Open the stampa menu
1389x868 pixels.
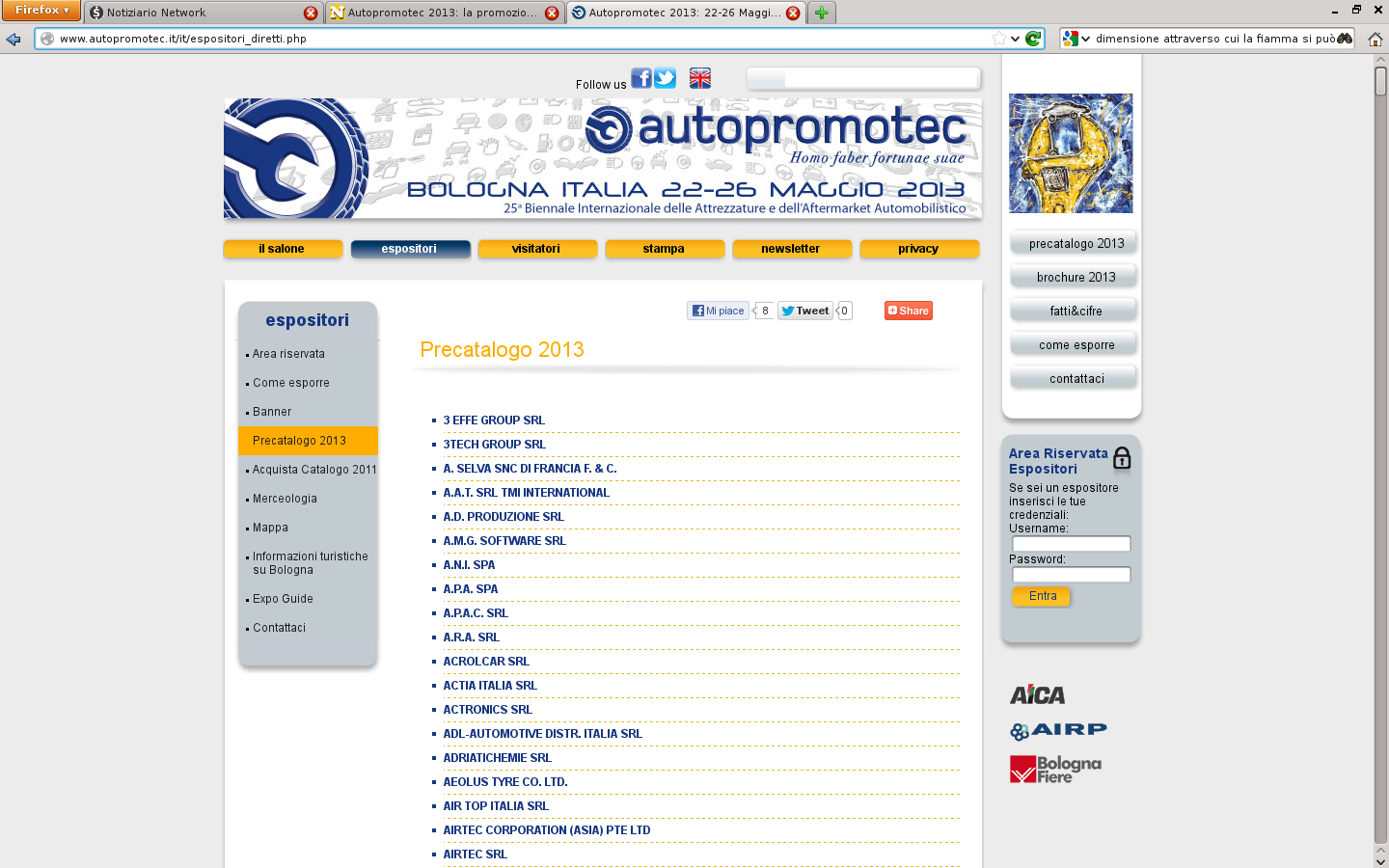click(665, 249)
